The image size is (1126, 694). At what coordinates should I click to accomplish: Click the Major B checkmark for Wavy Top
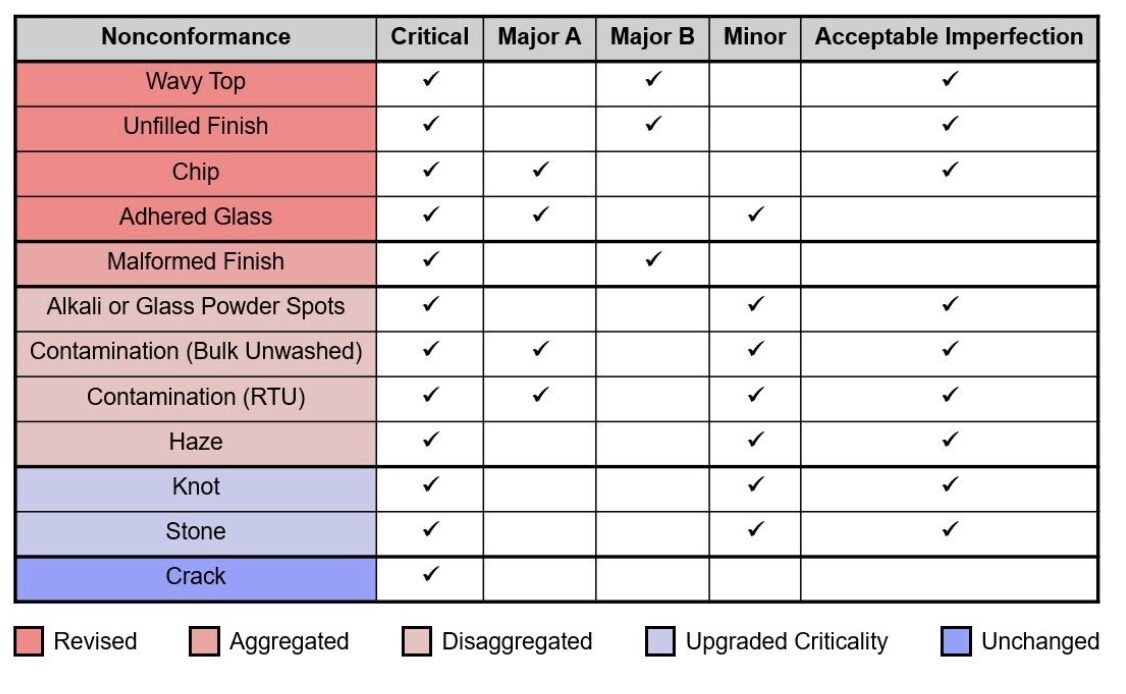click(x=653, y=79)
